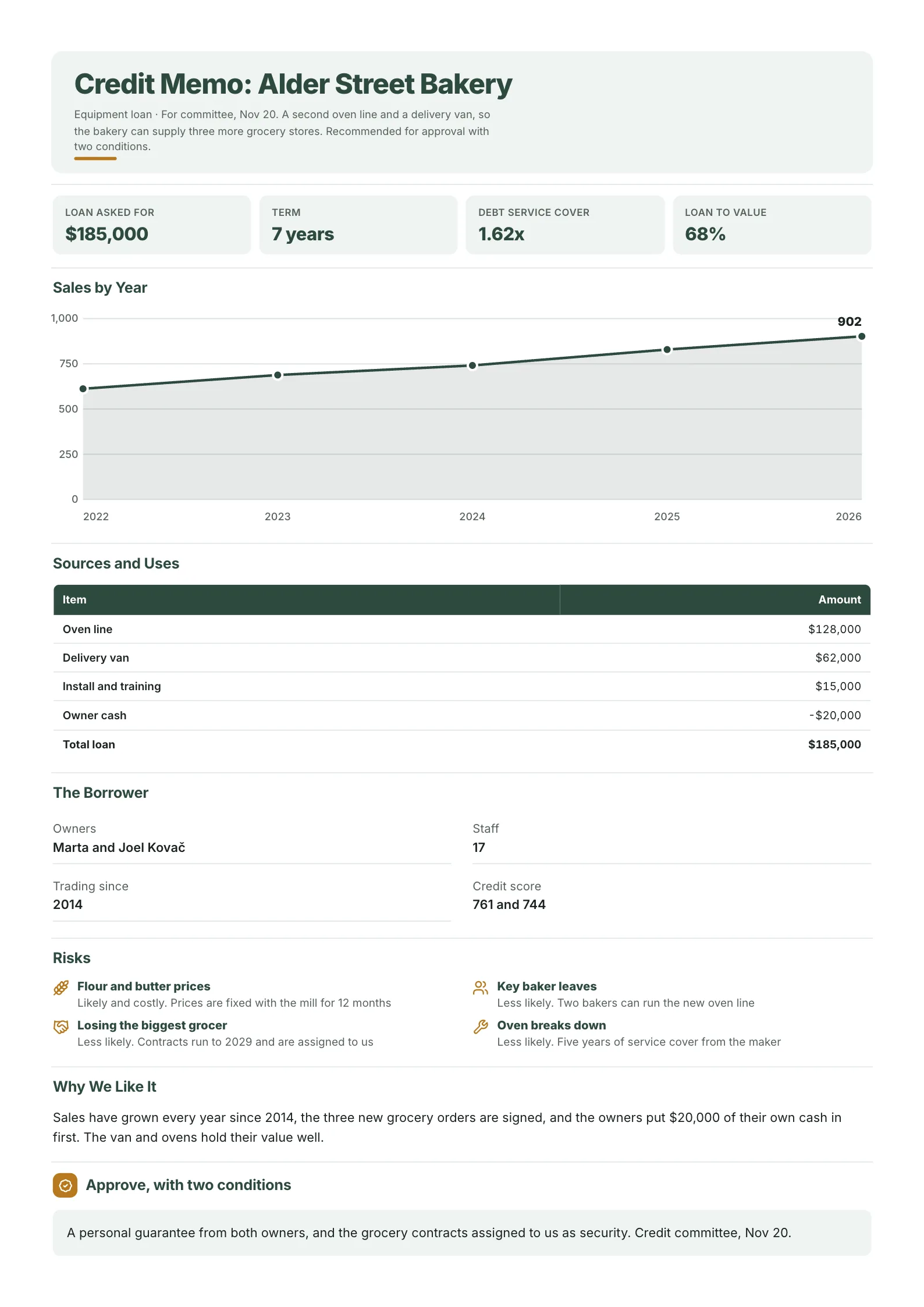This screenshot has height=1307, width=924.
Task: Click the $62,000 delivery van amount
Action: pyautogui.click(x=838, y=658)
